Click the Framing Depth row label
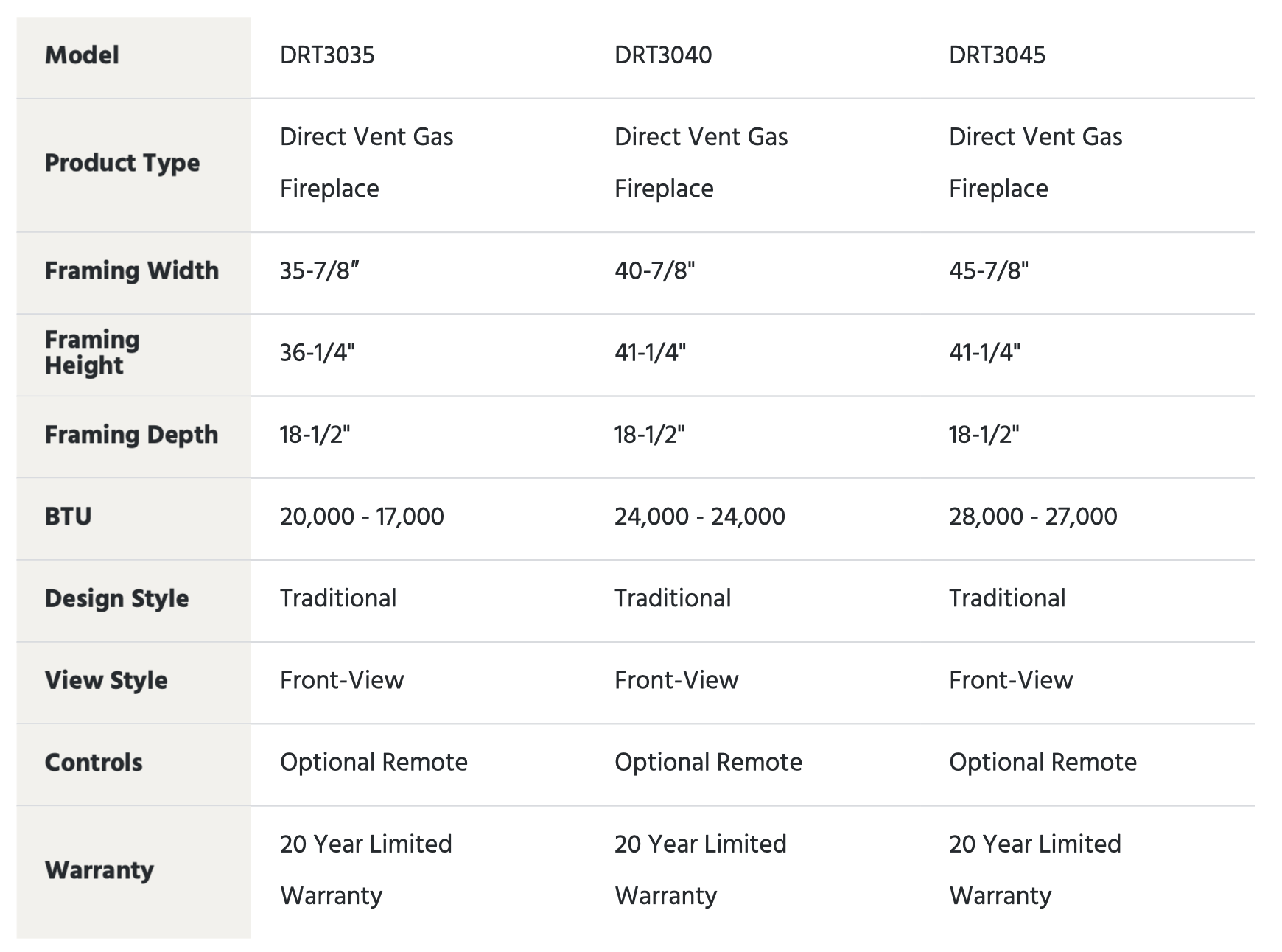 click(x=131, y=435)
